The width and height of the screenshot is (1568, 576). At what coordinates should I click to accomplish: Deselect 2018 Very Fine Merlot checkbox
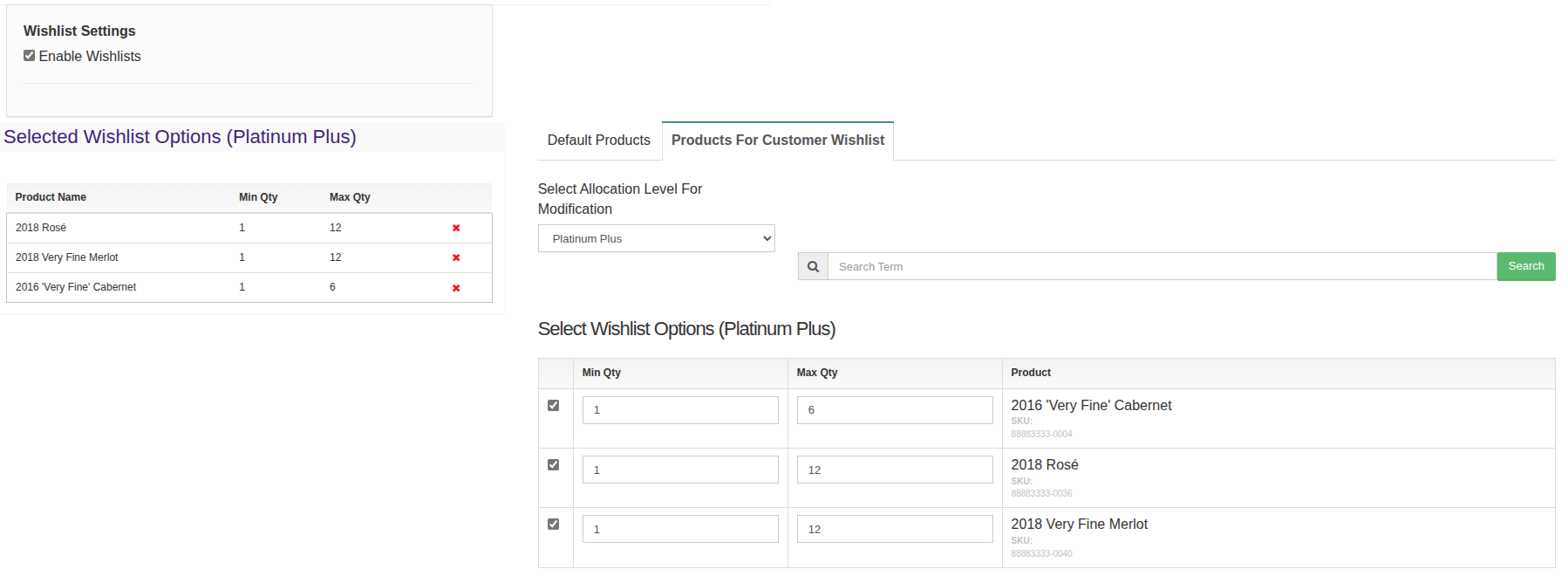coord(554,525)
